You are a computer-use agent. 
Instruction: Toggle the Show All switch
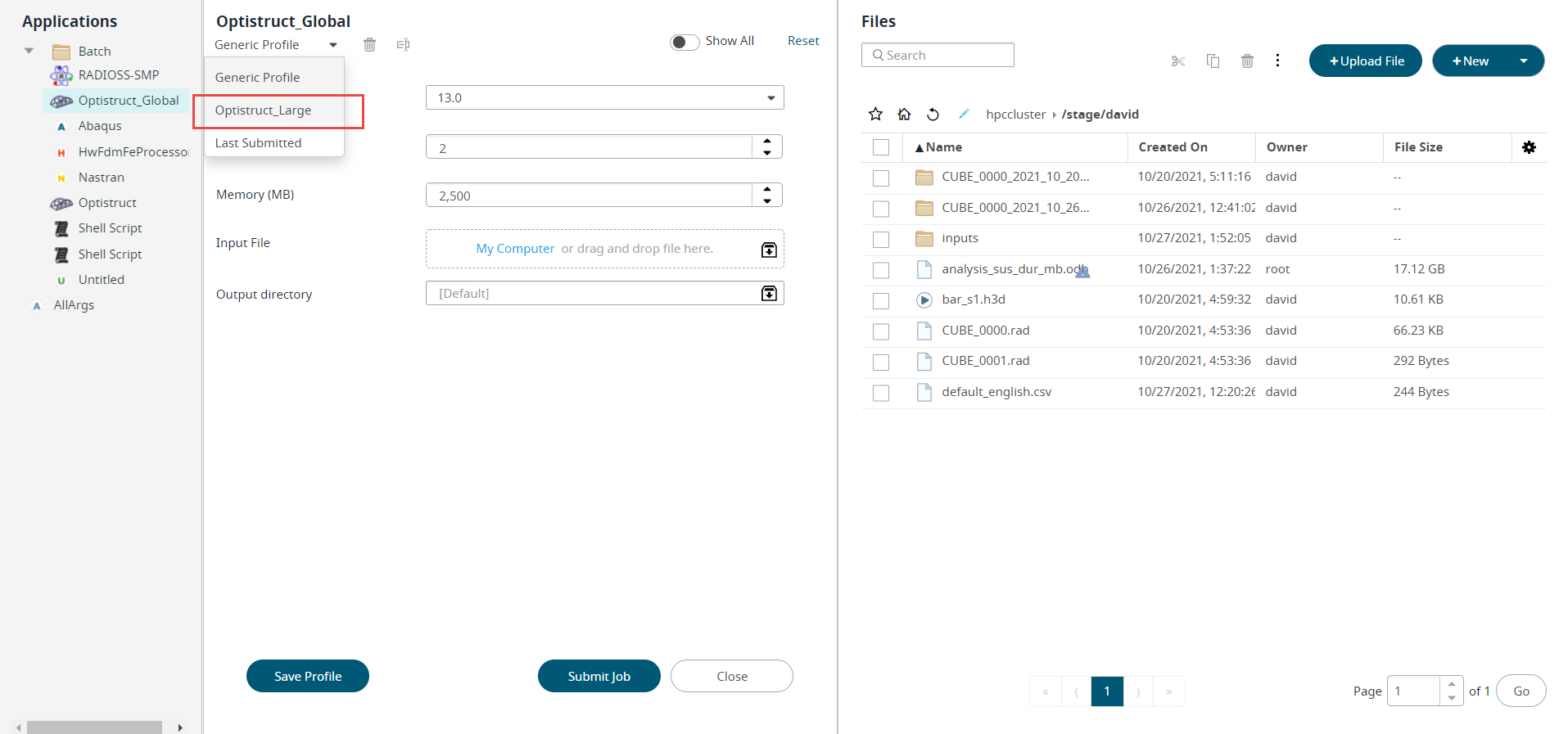685,43
